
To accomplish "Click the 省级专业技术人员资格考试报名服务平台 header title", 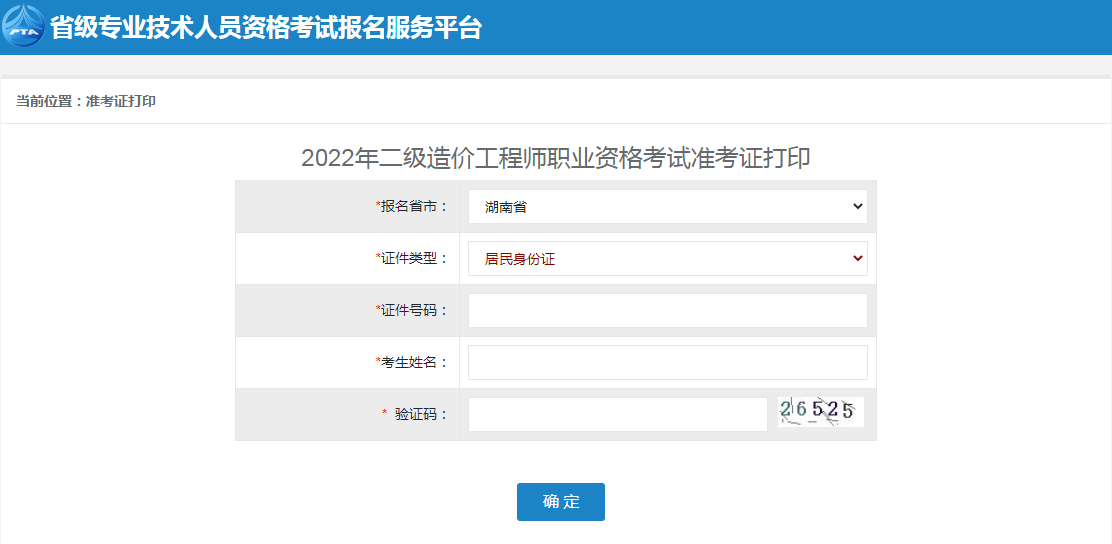I will pos(266,27).
